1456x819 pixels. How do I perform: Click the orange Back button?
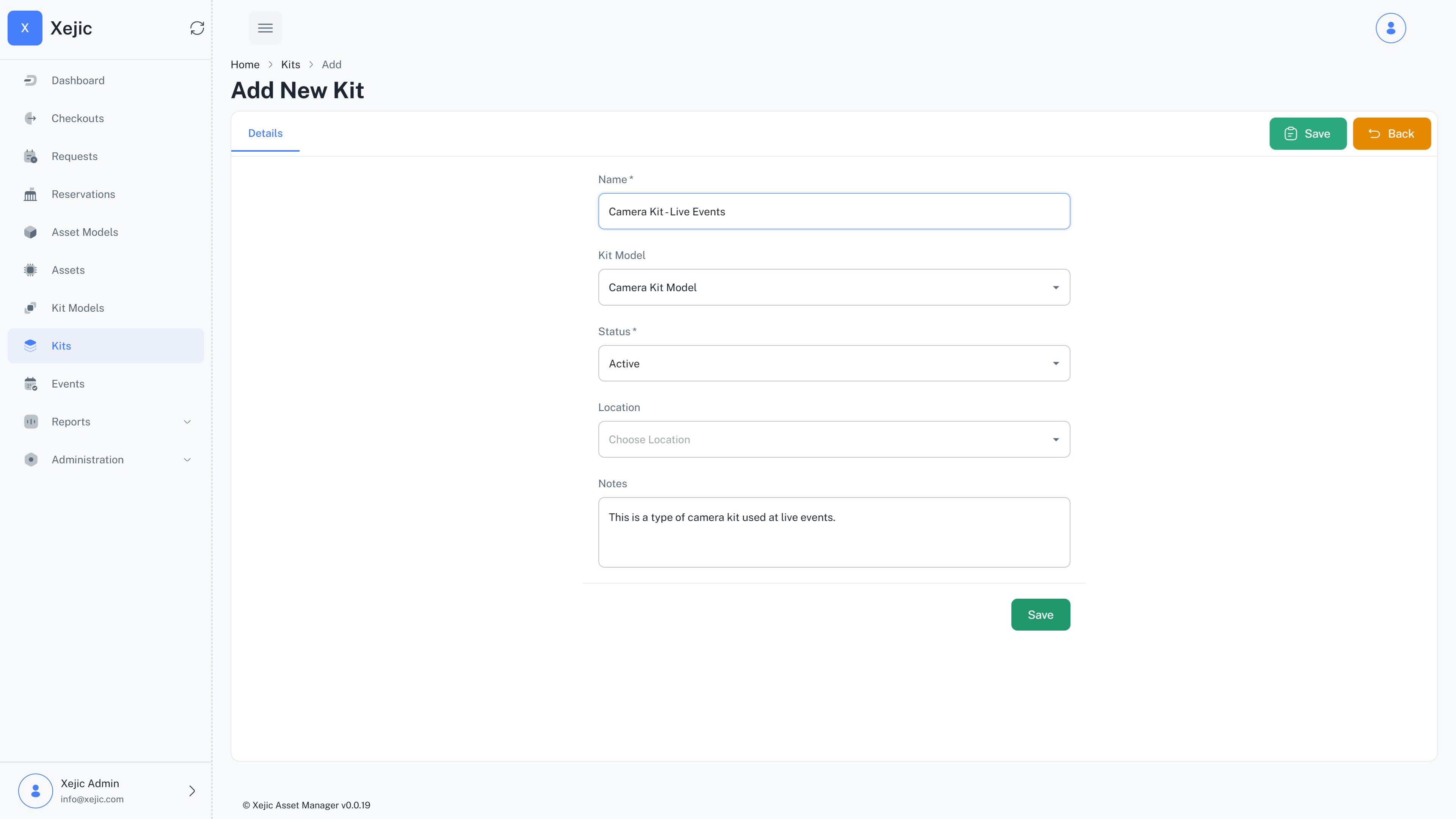[x=1392, y=133]
